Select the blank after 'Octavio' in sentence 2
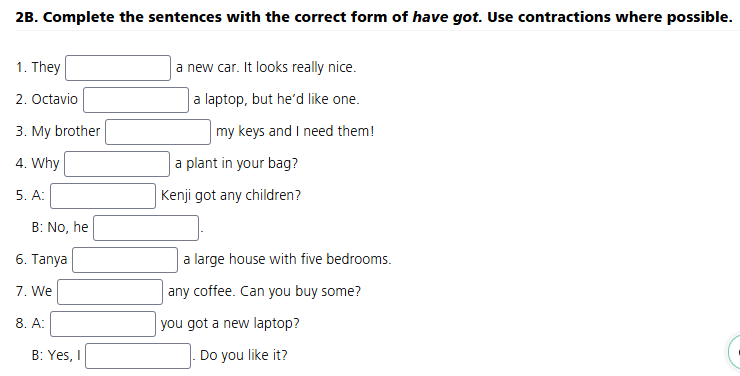Viewport: 740px width, 376px height. tap(136, 100)
